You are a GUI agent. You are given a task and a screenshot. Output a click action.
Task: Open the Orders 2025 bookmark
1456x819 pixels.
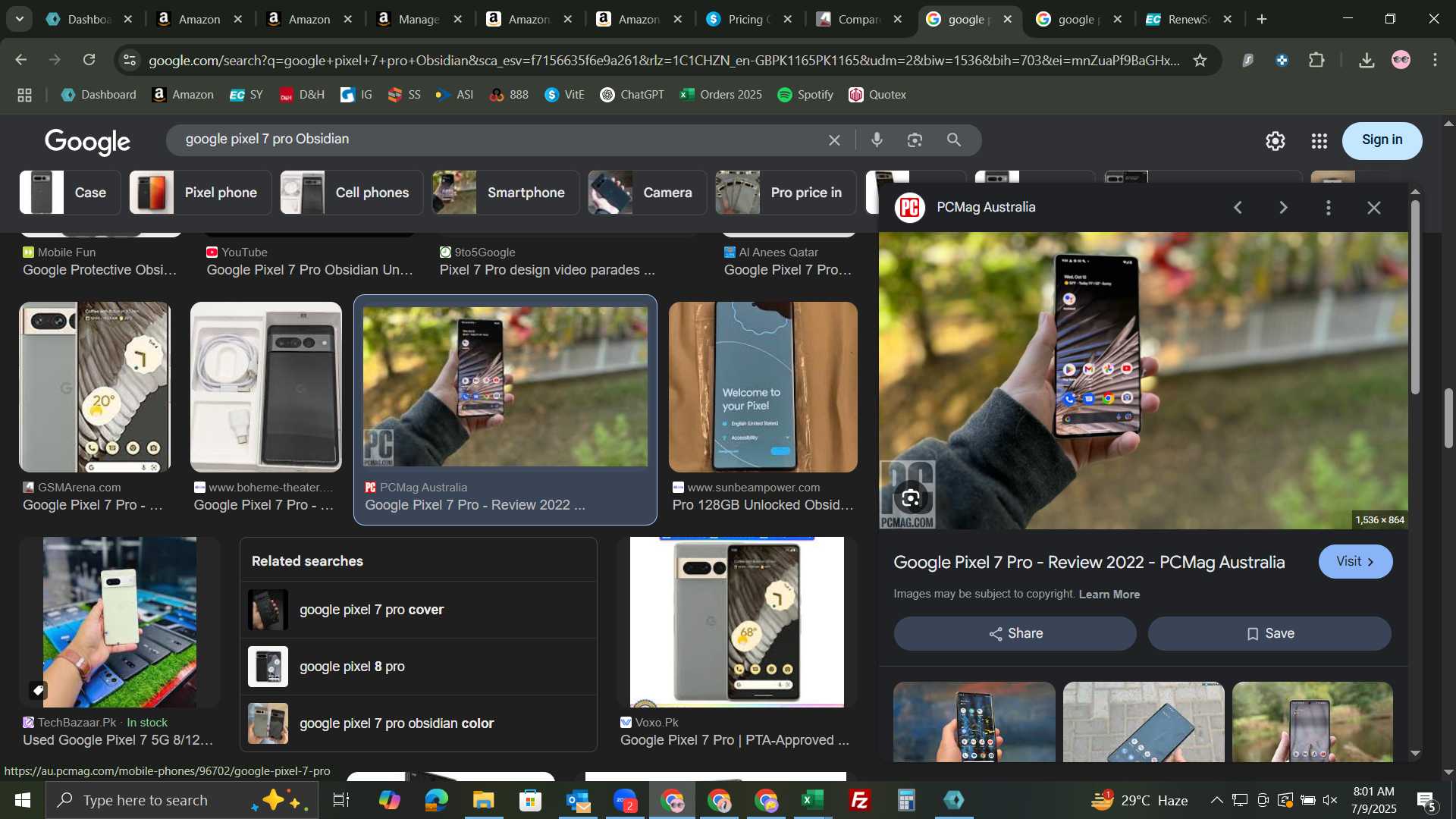pos(721,95)
